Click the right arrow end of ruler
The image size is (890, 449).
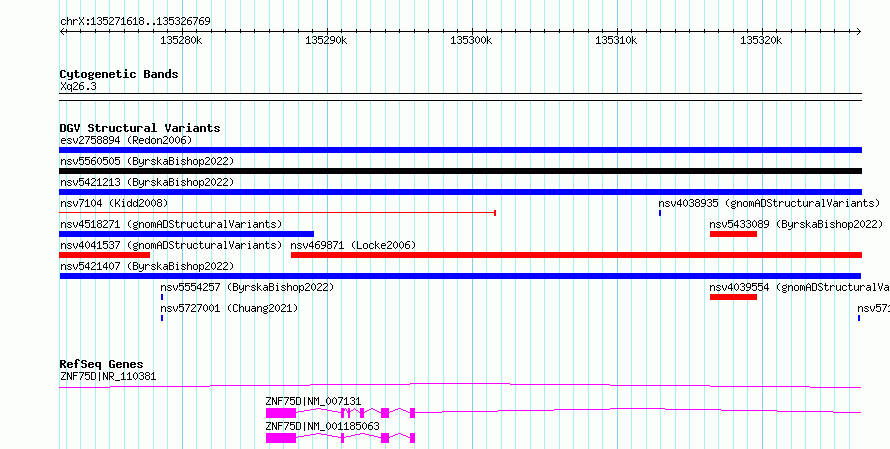859,32
